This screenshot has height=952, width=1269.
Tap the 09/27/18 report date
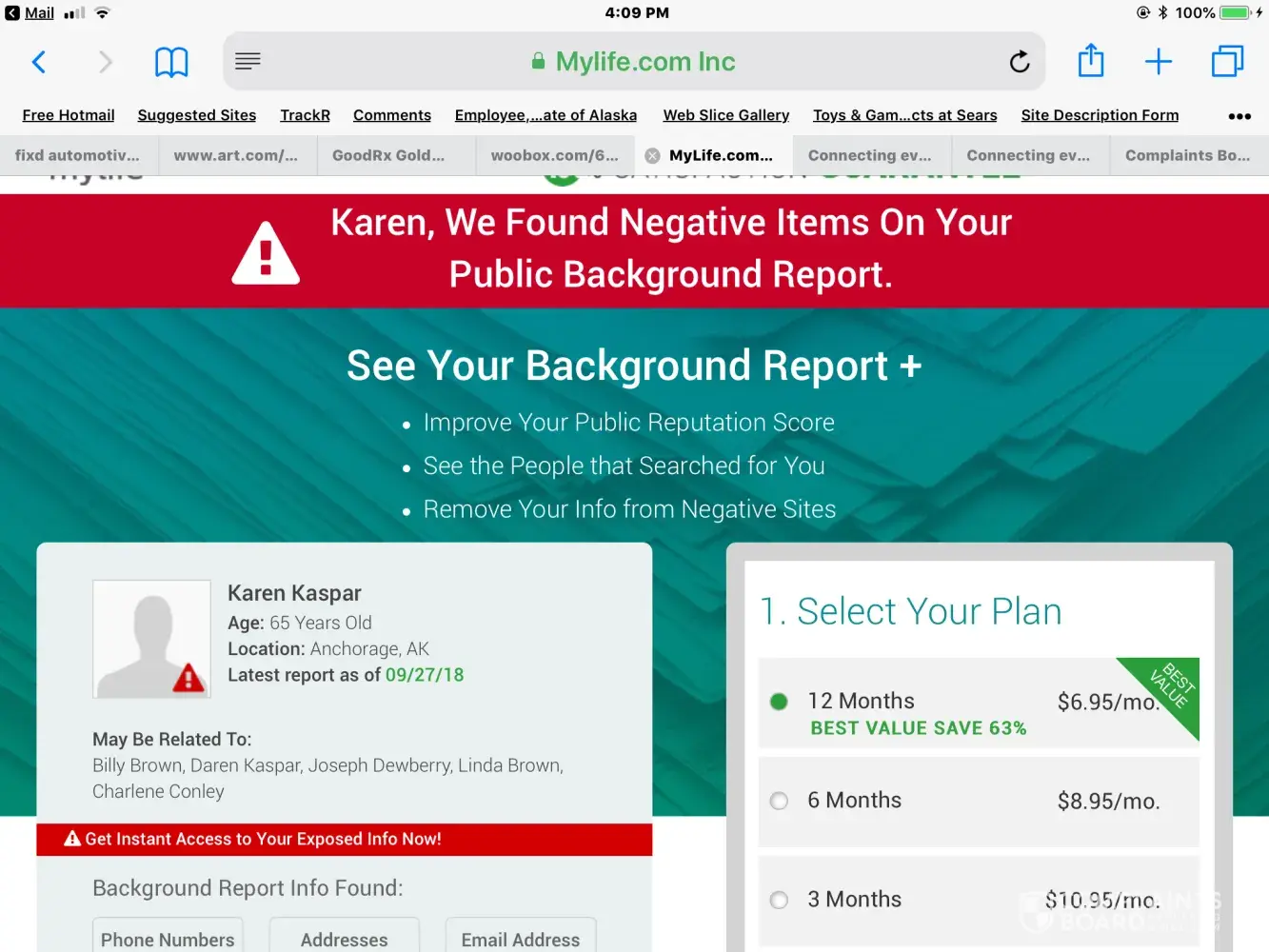tap(425, 675)
